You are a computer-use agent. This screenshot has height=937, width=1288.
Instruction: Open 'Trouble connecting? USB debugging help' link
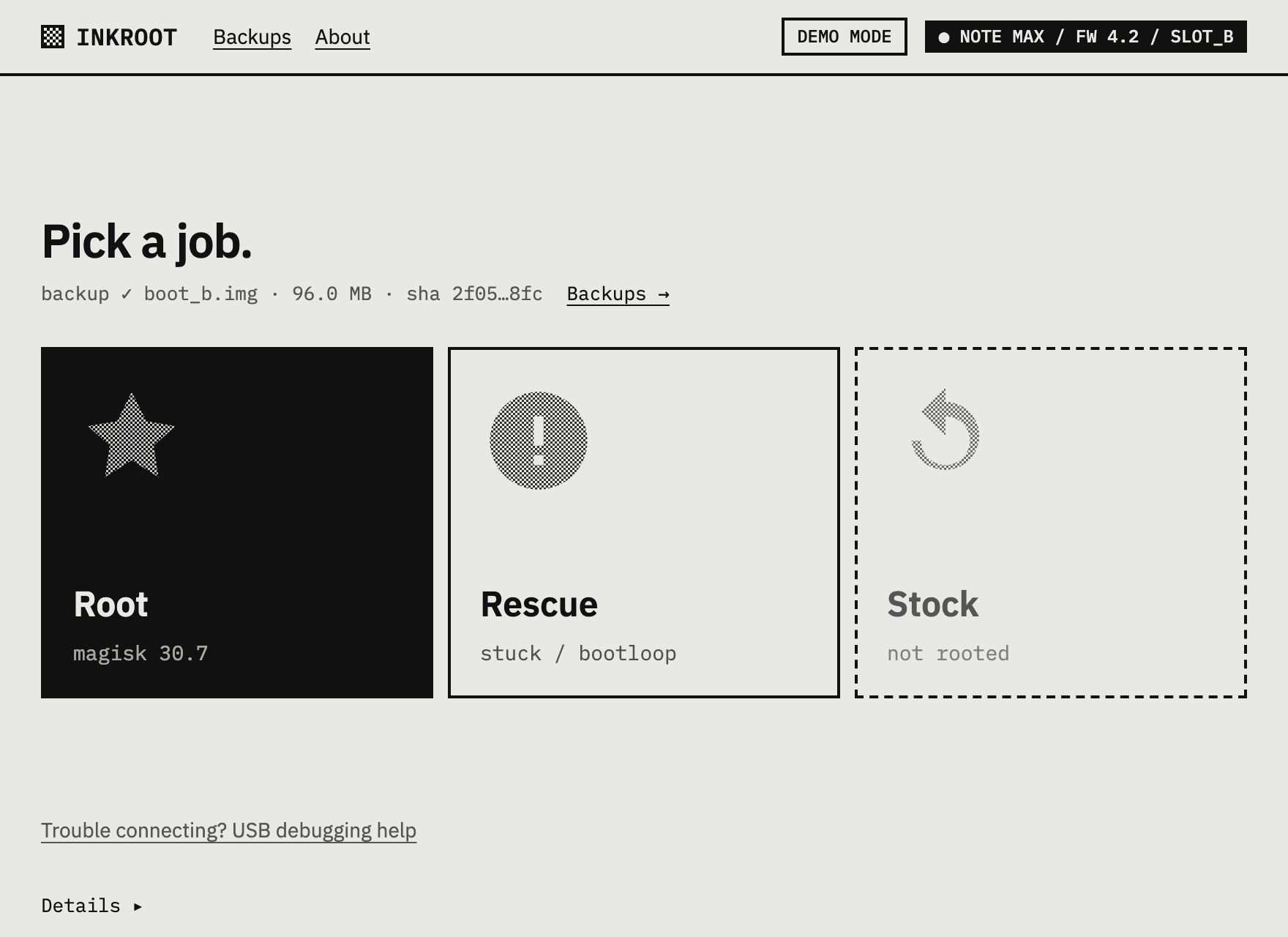229,830
